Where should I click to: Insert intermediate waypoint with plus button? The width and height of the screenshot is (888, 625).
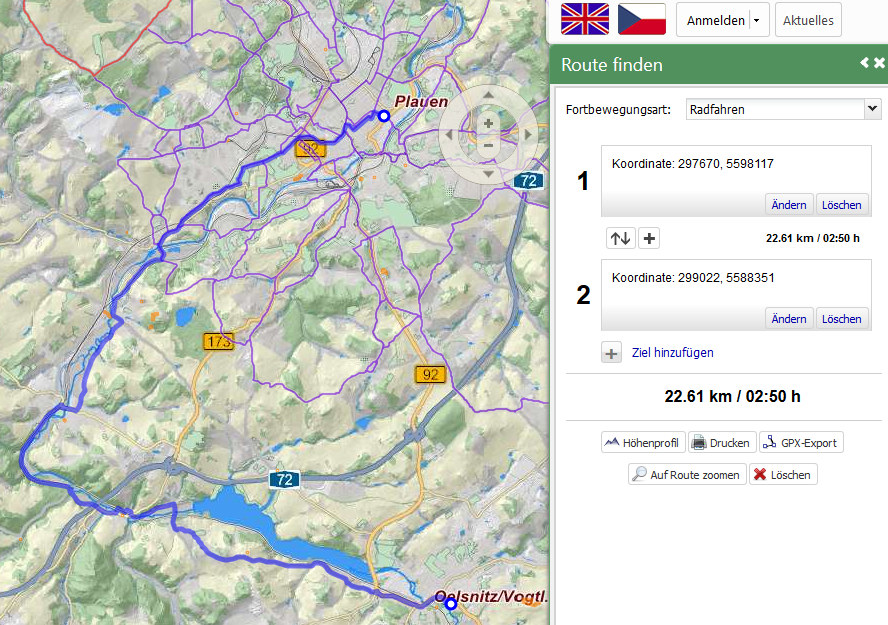point(649,238)
